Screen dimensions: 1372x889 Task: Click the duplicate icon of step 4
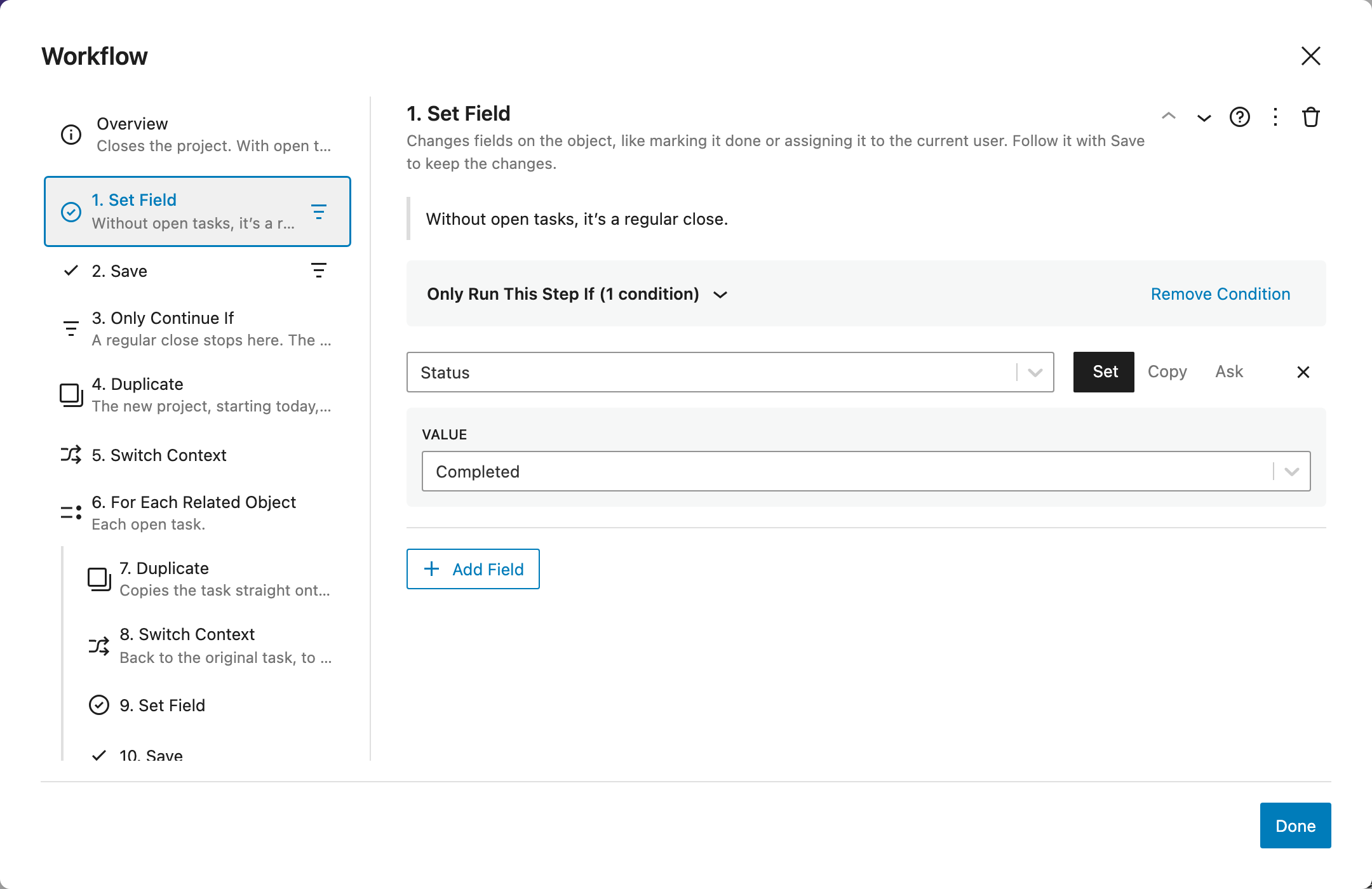(x=71, y=395)
